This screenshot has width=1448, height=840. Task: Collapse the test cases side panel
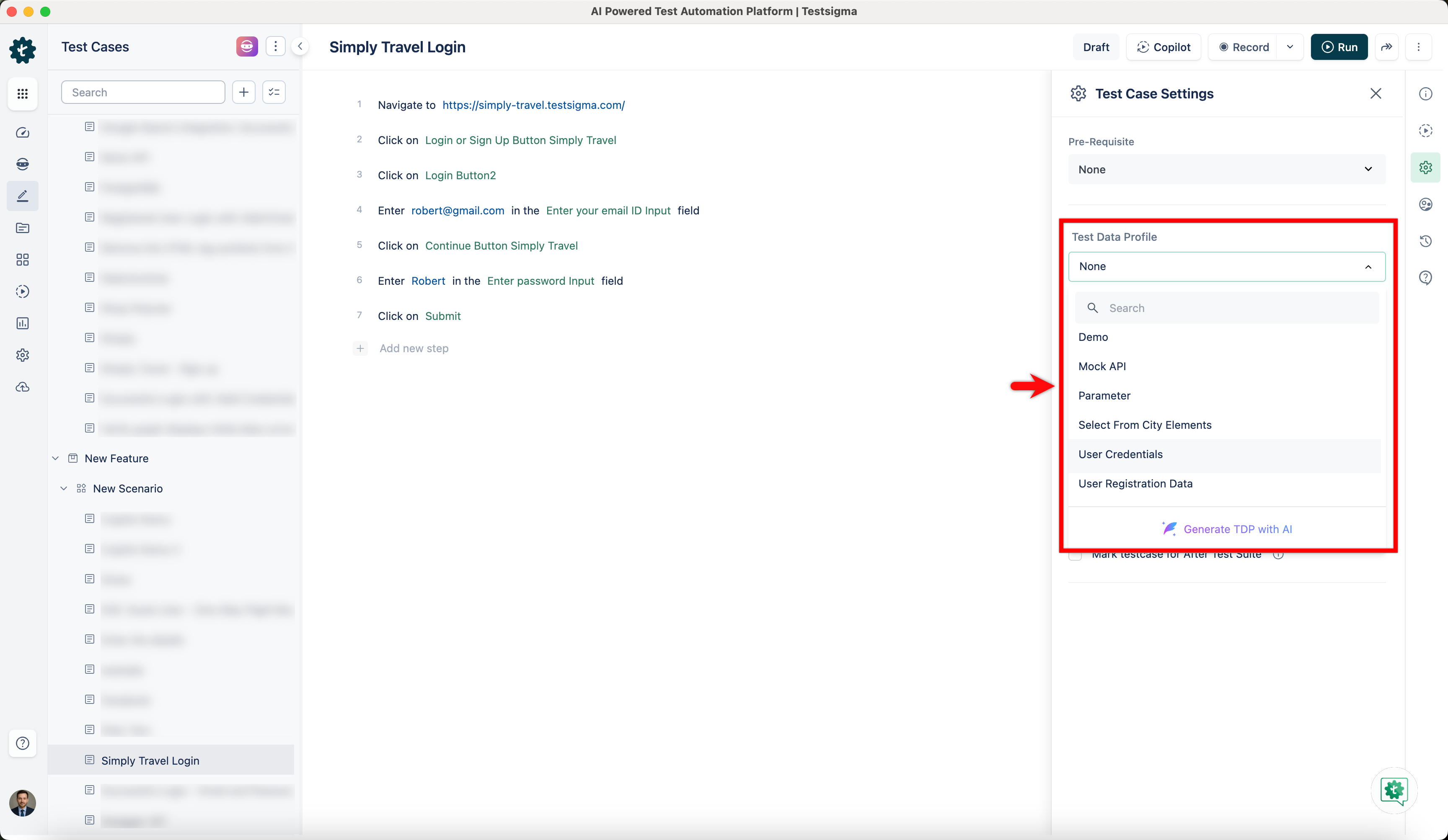point(300,46)
